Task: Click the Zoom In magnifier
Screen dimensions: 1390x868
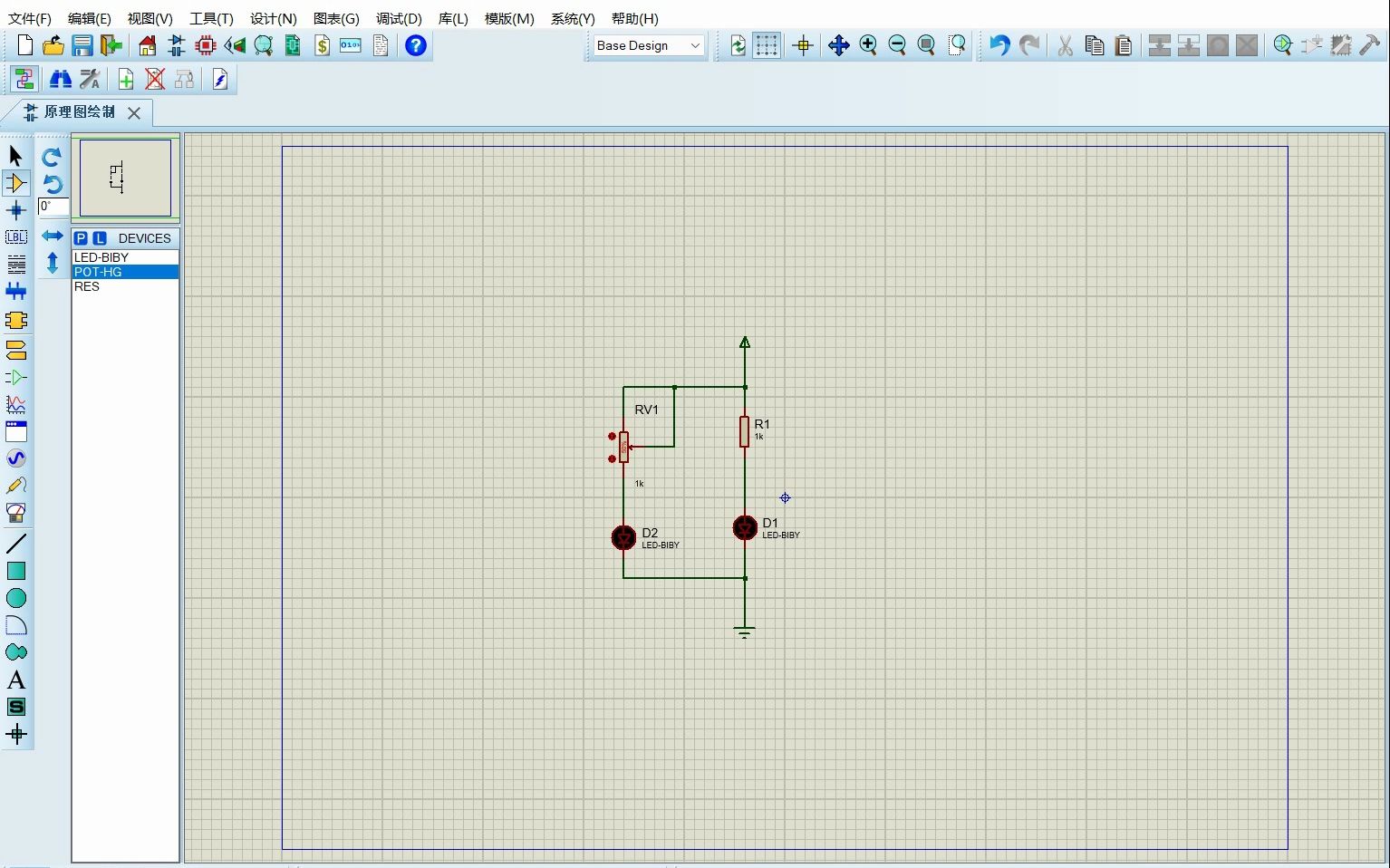Action: point(868,45)
